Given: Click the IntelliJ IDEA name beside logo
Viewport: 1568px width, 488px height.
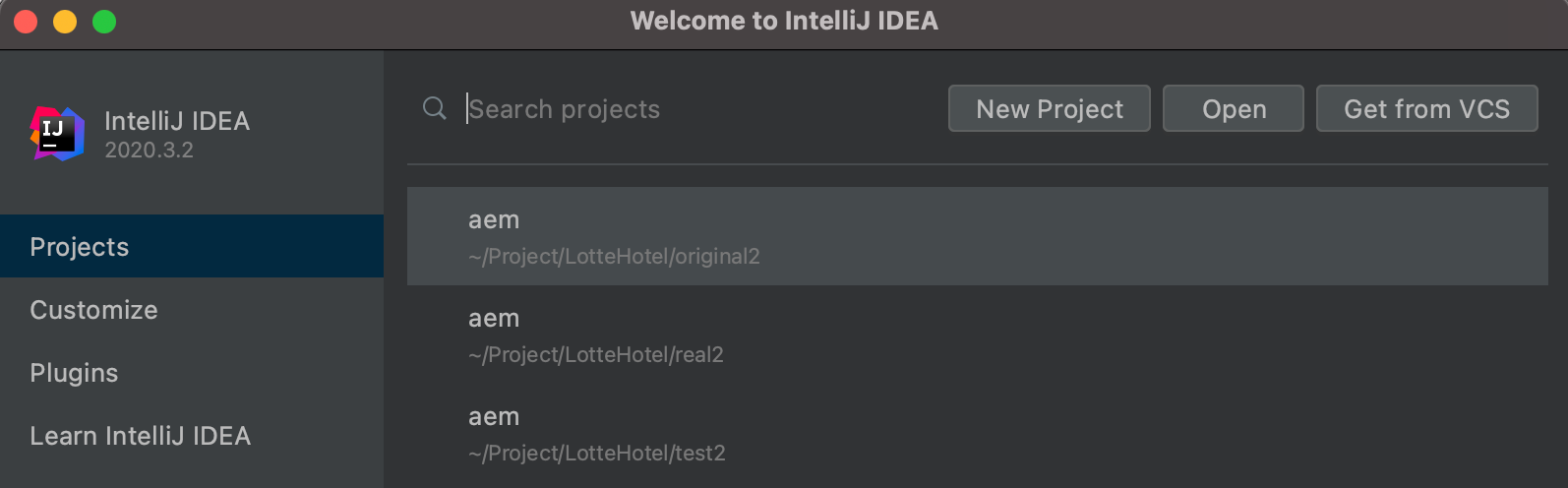Looking at the screenshot, I should tap(177, 121).
